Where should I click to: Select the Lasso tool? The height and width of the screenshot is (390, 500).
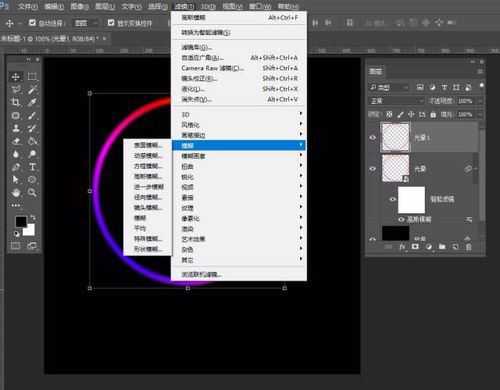coord(15,89)
